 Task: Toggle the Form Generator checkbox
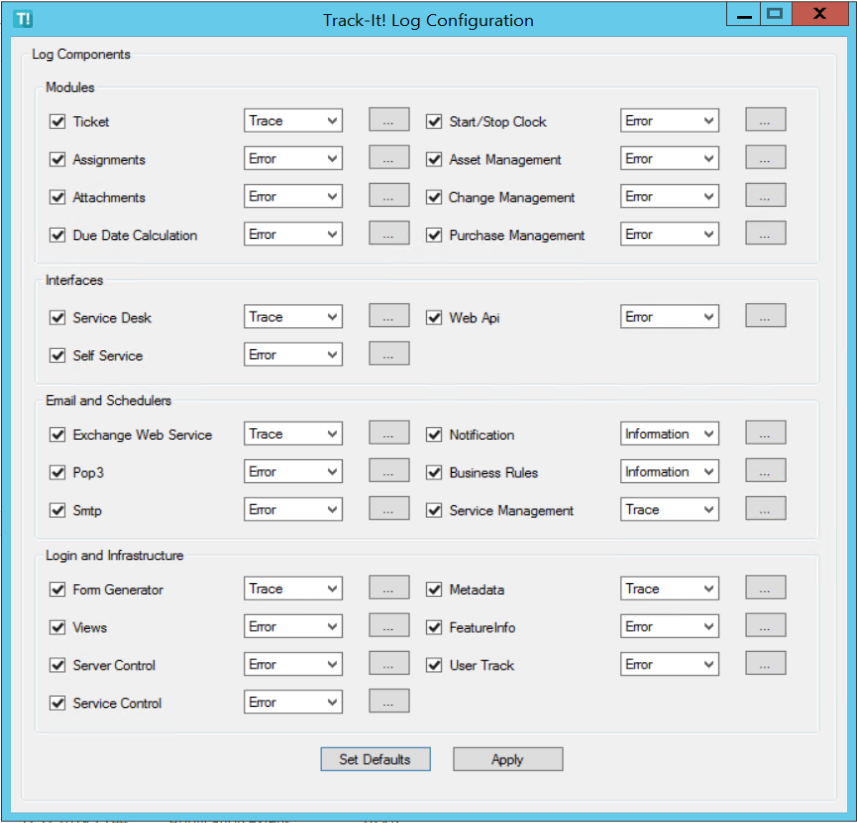coord(57,589)
